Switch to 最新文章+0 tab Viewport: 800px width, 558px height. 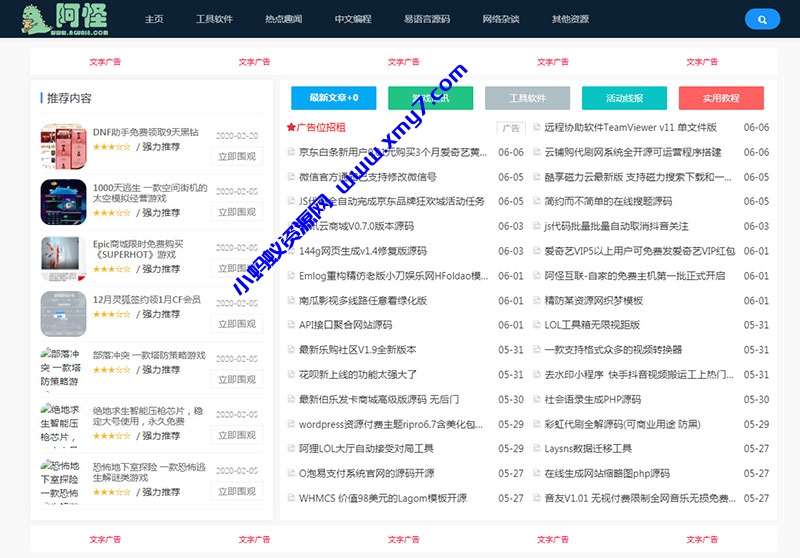coord(334,98)
